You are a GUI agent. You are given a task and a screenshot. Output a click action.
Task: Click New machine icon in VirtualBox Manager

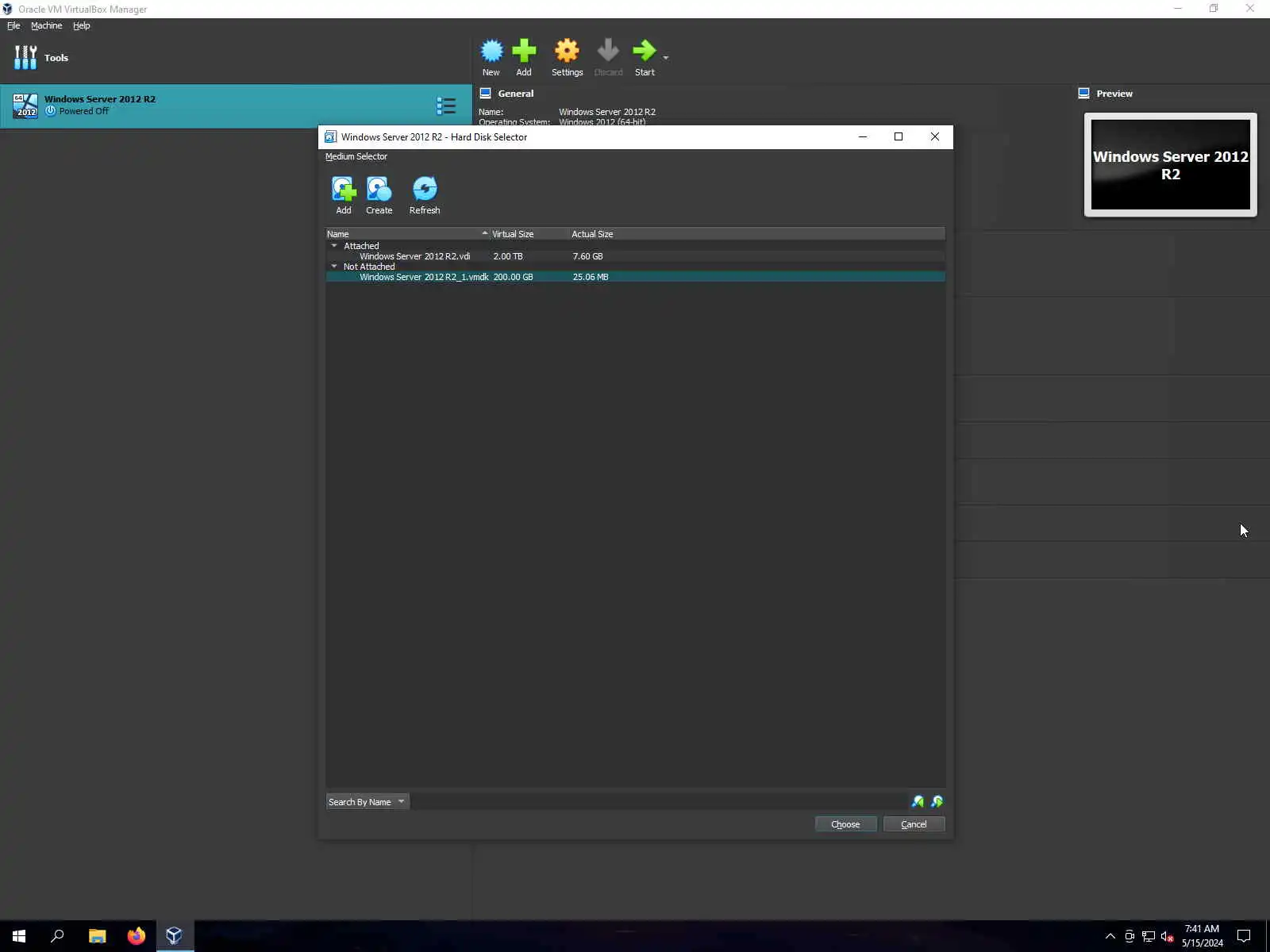click(491, 51)
